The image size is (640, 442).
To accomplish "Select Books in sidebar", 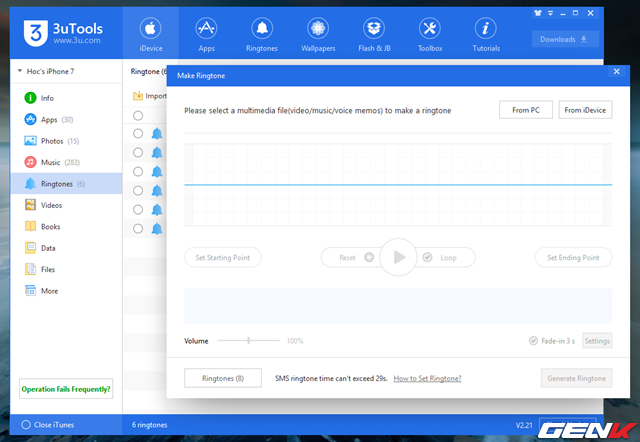I will click(66, 227).
